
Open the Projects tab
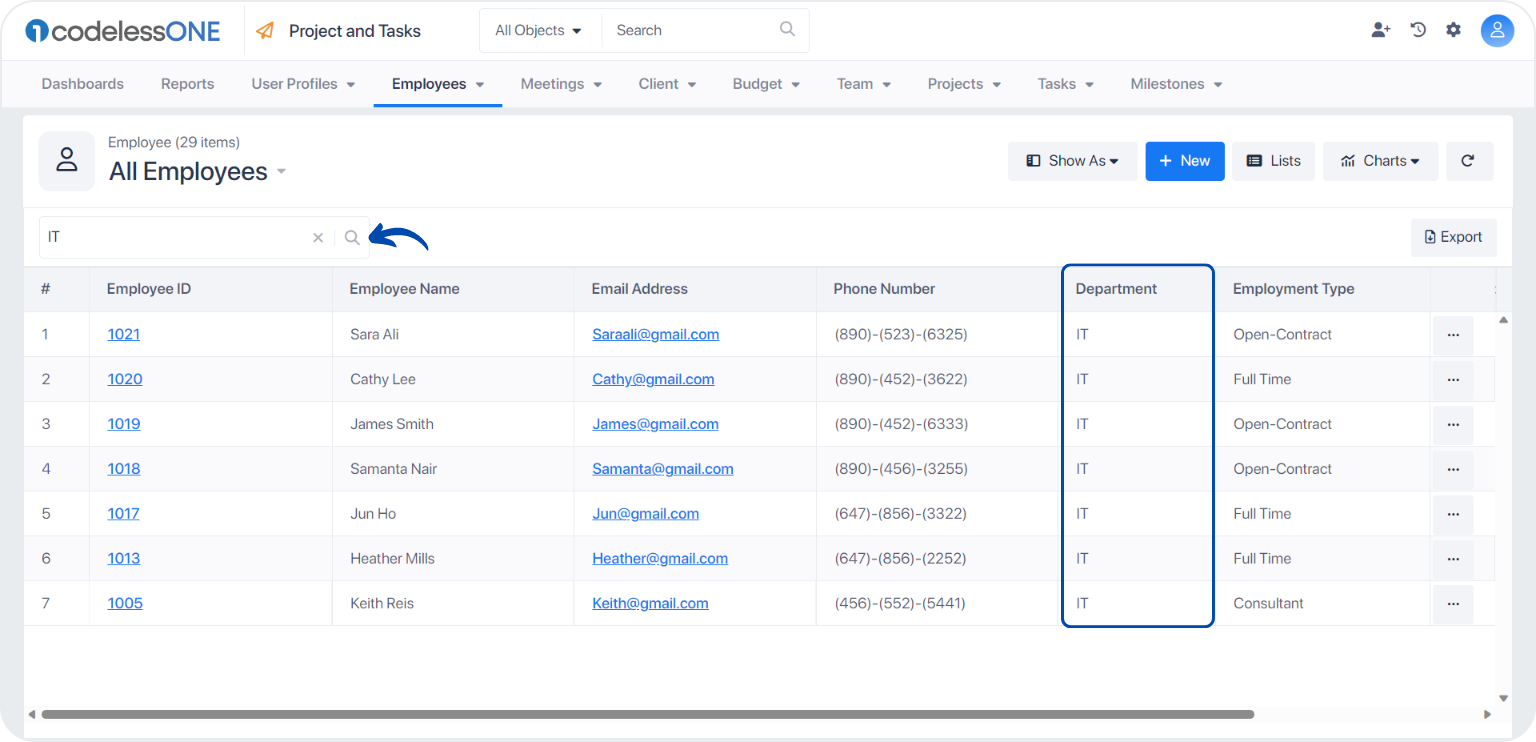pyautogui.click(x=964, y=84)
